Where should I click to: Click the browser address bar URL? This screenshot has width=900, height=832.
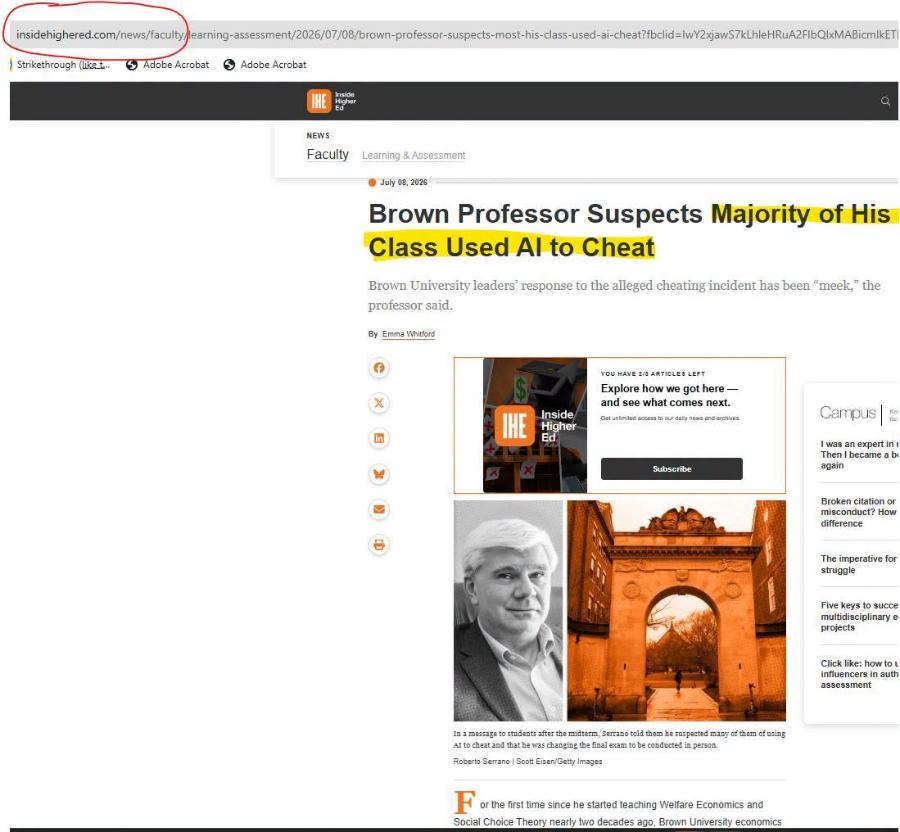(x=456, y=34)
